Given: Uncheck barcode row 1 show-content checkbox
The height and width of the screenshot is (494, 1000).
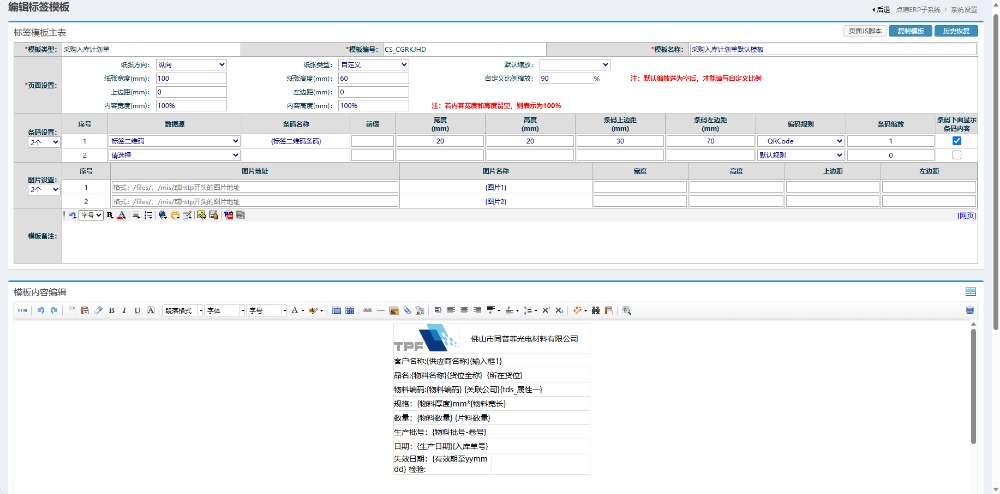Looking at the screenshot, I should pyautogui.click(x=957, y=141).
